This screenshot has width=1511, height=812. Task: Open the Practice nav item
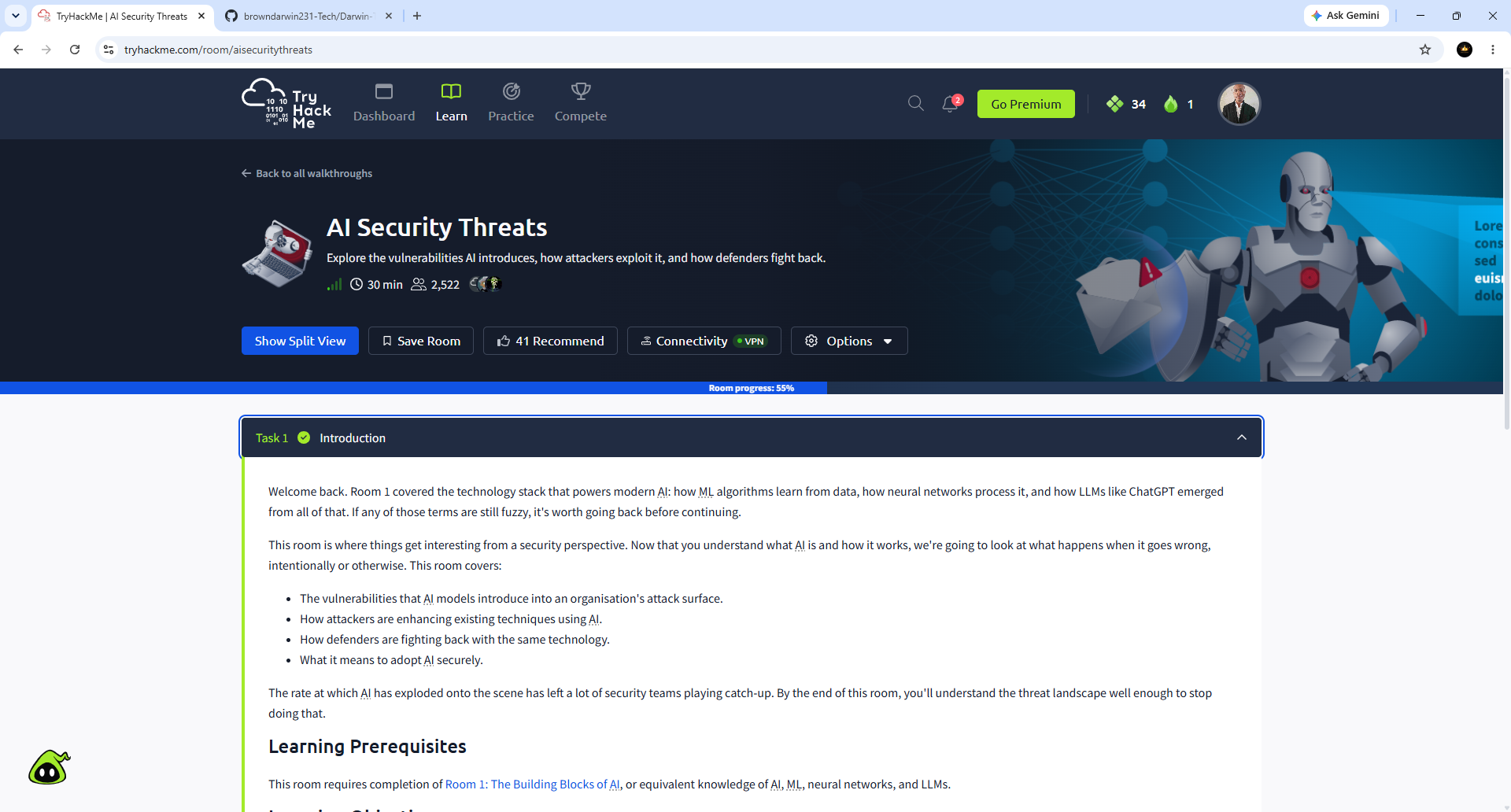(511, 103)
